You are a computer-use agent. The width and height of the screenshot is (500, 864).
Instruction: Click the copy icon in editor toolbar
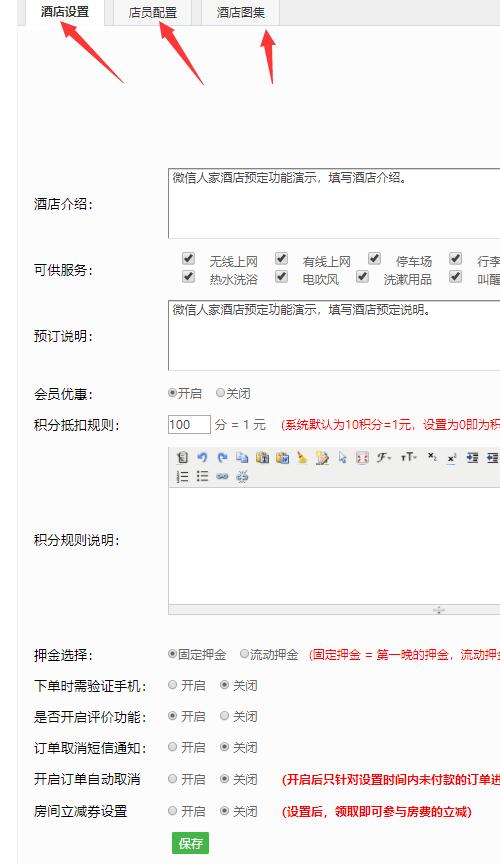point(242,457)
